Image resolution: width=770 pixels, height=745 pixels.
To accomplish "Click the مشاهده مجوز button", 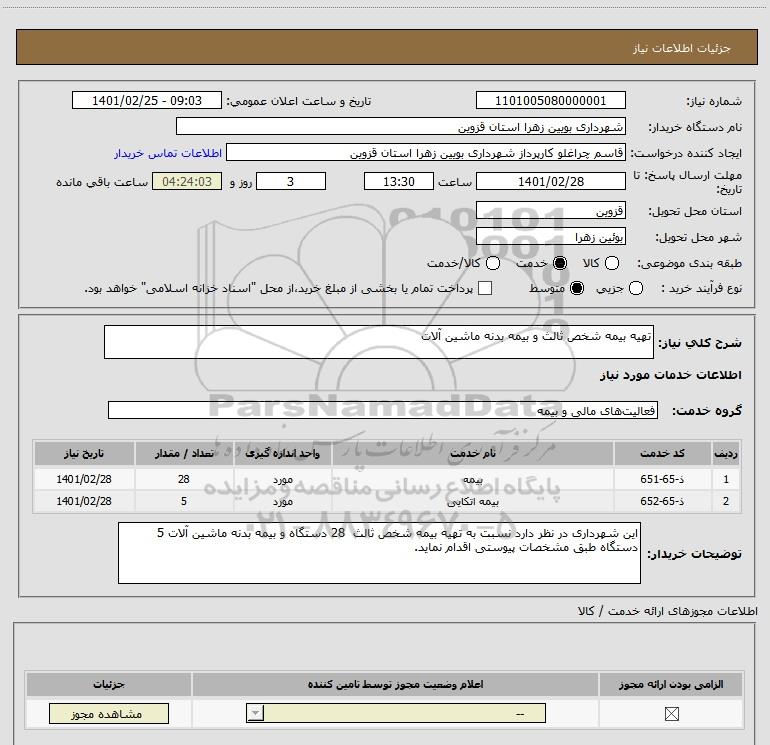I will pos(109,714).
